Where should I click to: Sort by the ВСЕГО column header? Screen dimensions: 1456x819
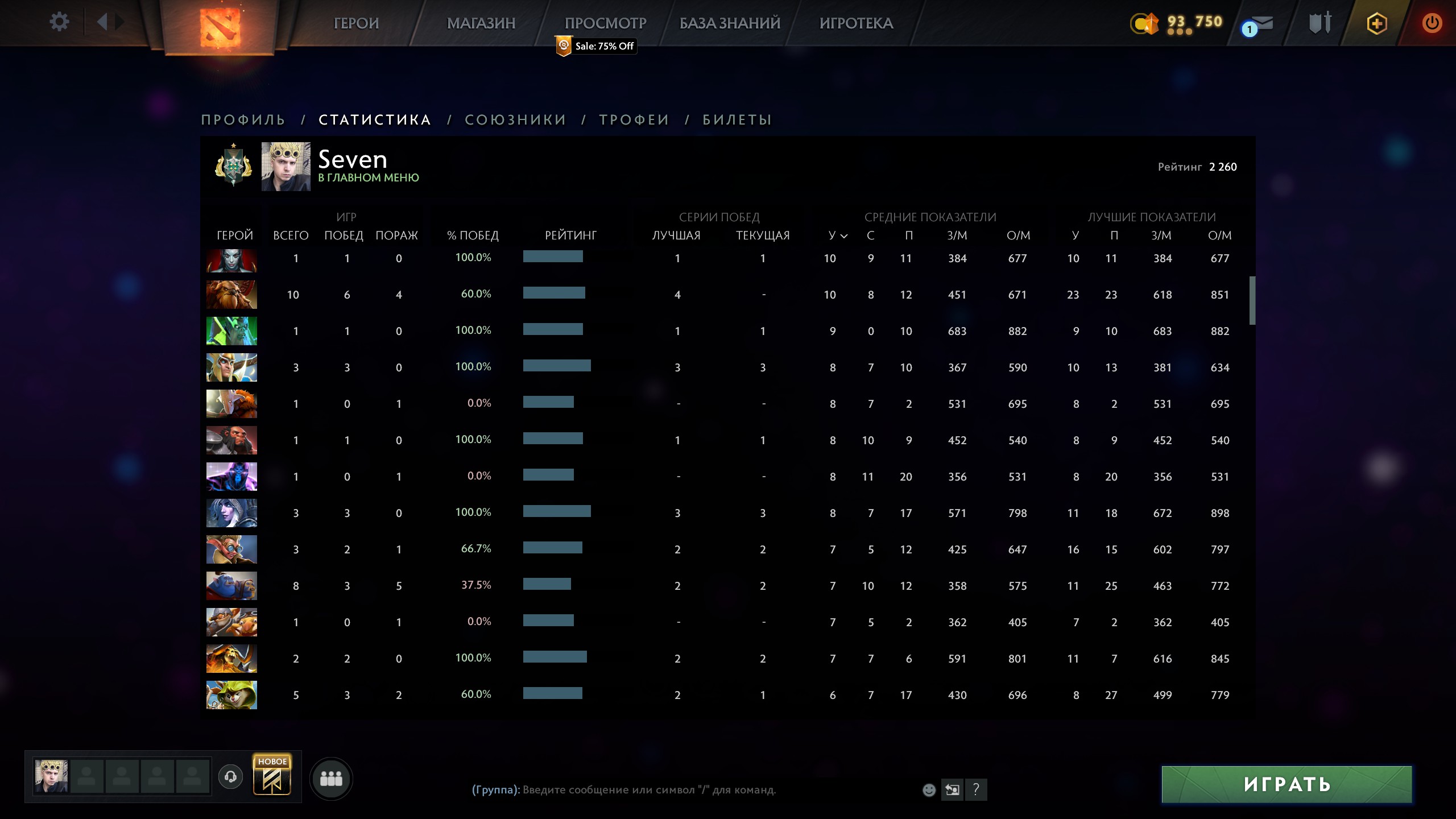coord(291,235)
